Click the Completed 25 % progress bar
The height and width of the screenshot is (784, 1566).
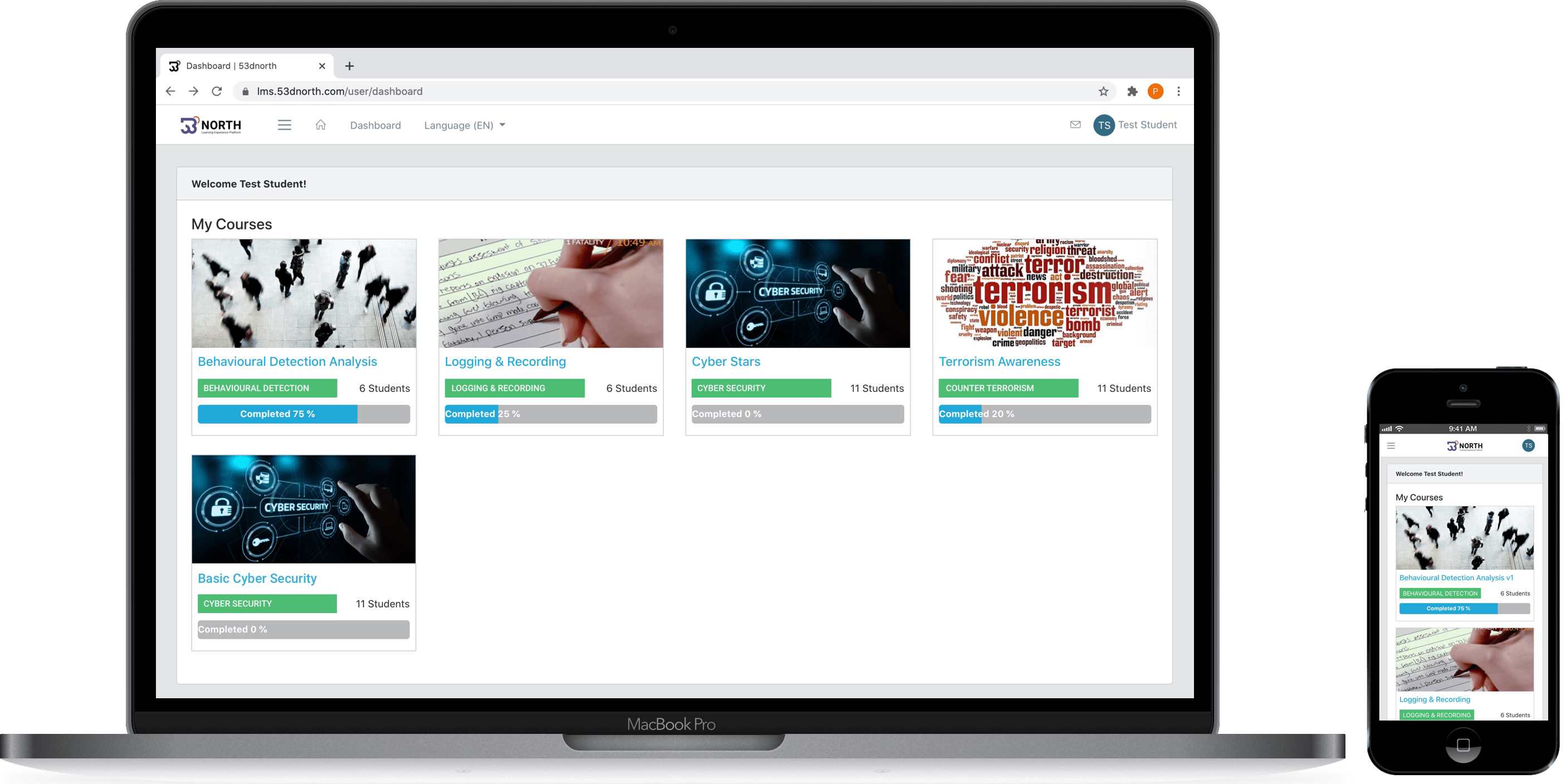tap(550, 414)
